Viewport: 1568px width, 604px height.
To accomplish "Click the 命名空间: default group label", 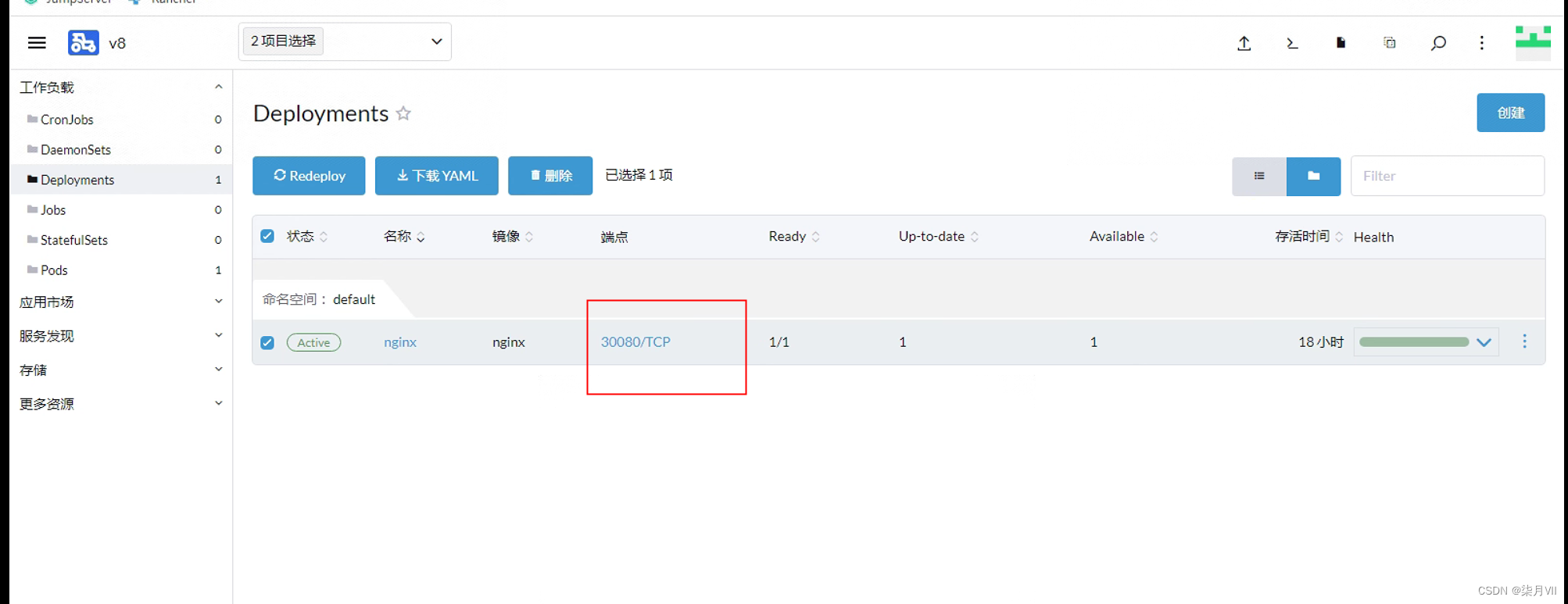I will tap(319, 299).
